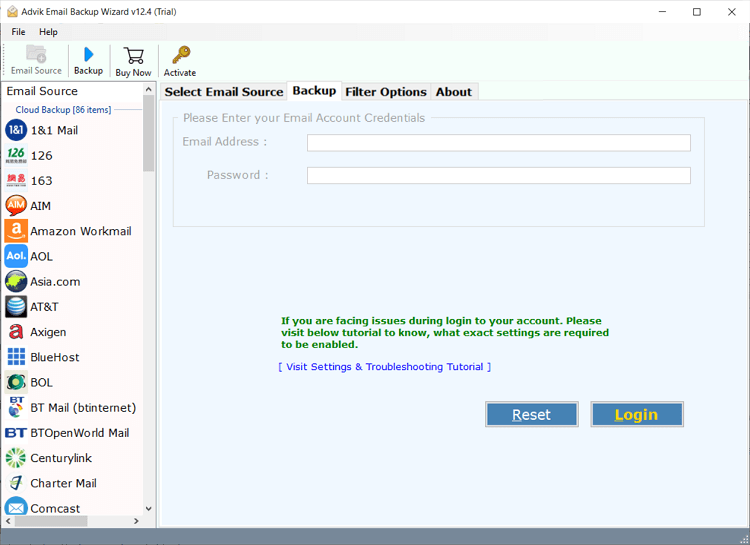Select the 1&1 Mail list entry text
Image resolution: width=750 pixels, height=545 pixels.
pos(54,130)
